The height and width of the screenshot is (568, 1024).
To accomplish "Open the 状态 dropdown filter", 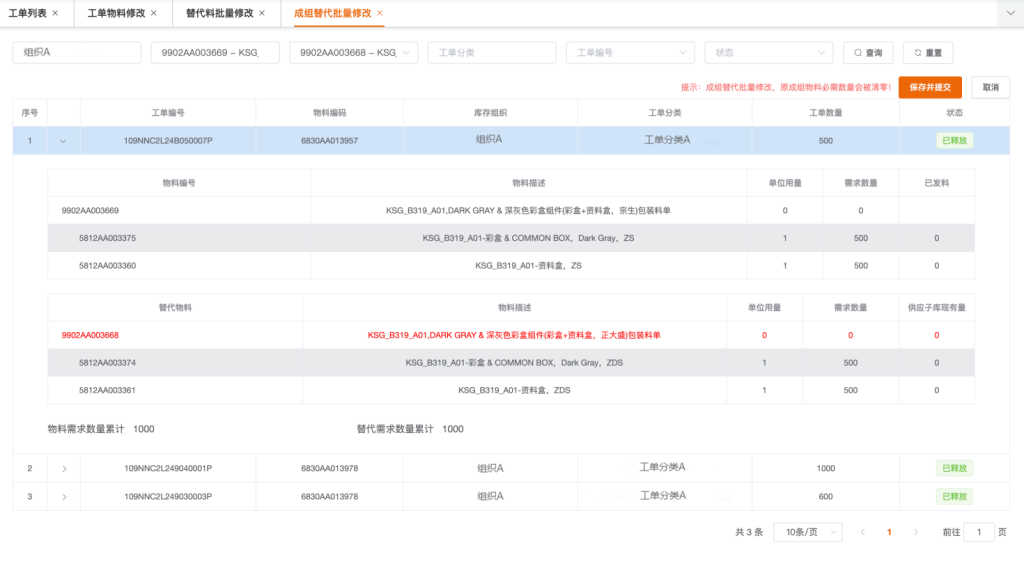I will pyautogui.click(x=769, y=52).
